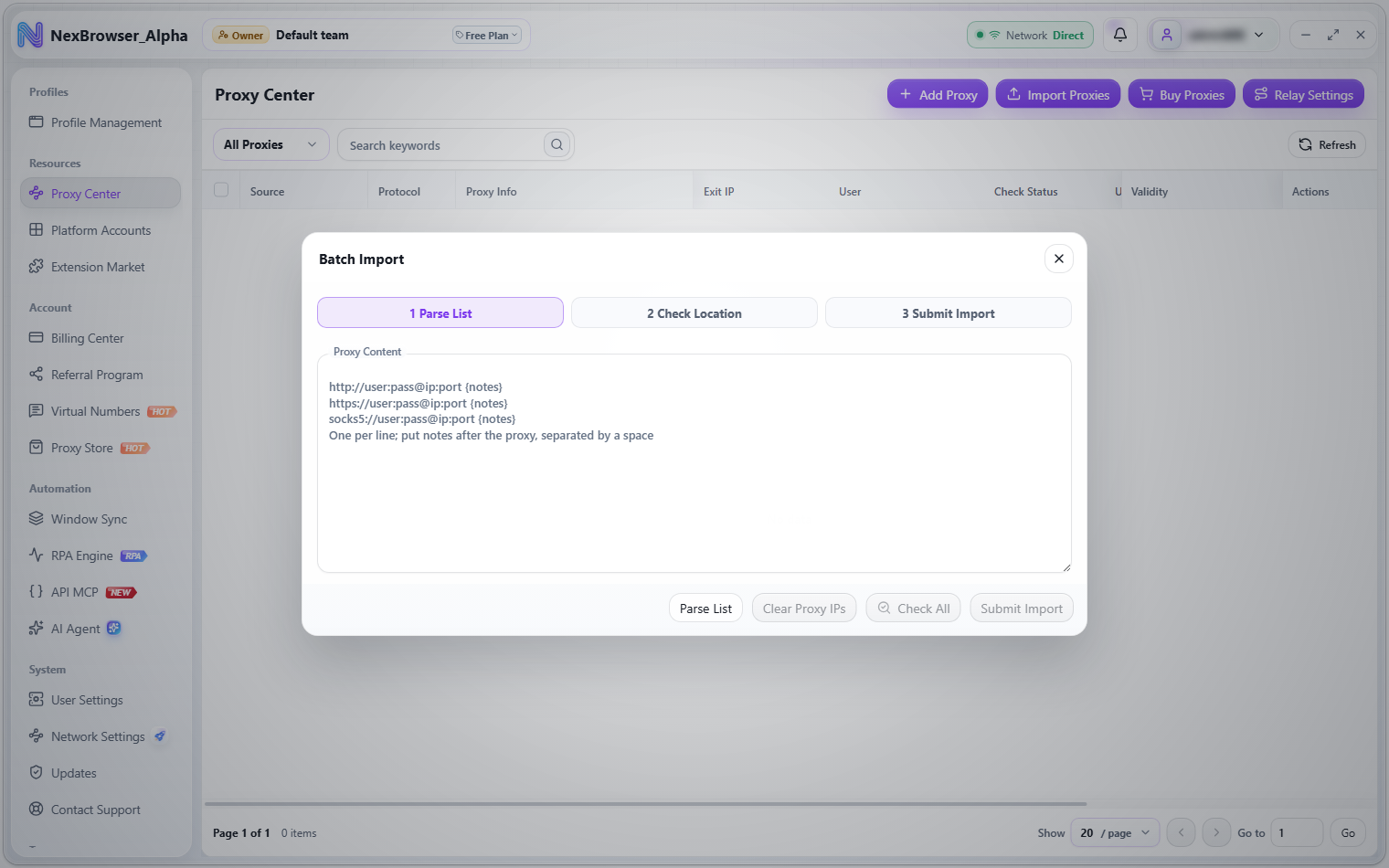Click the Add Proxy button
The image size is (1389, 868).
pos(938,94)
